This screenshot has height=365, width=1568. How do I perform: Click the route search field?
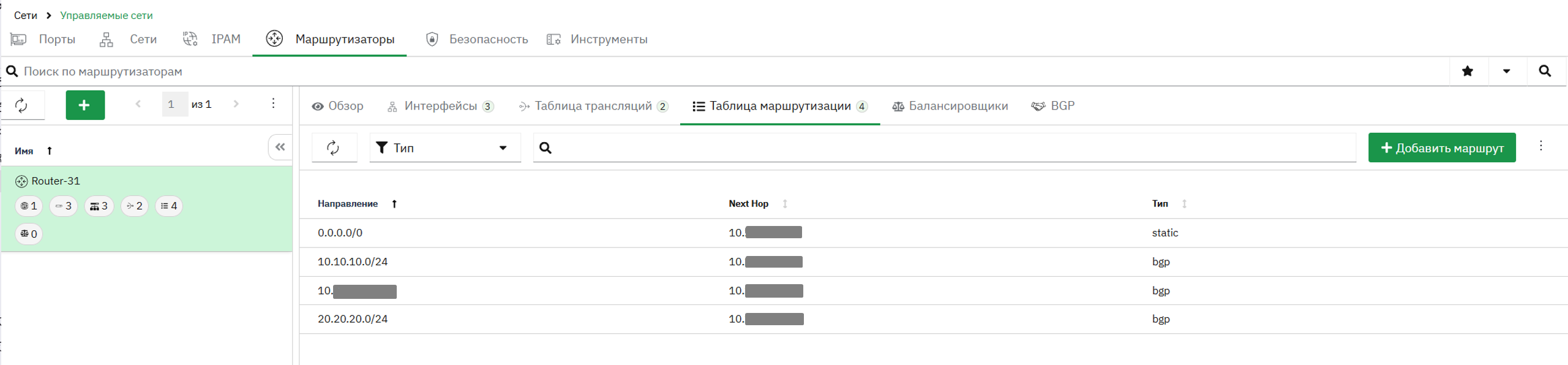945,148
